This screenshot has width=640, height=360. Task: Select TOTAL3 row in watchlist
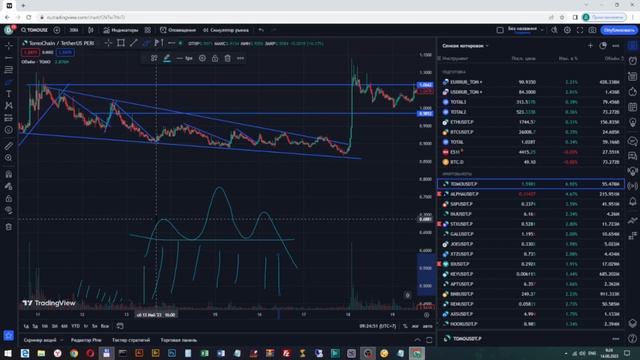click(x=531, y=102)
